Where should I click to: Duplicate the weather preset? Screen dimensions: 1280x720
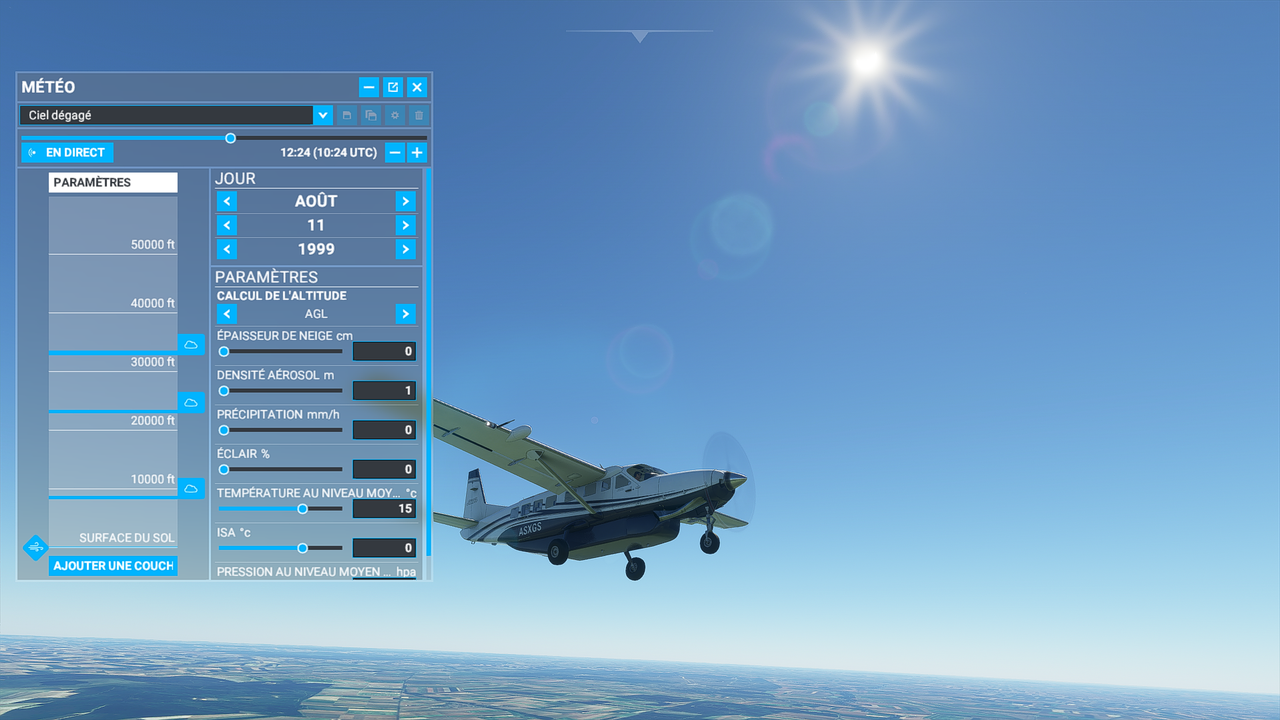pyautogui.click(x=370, y=115)
